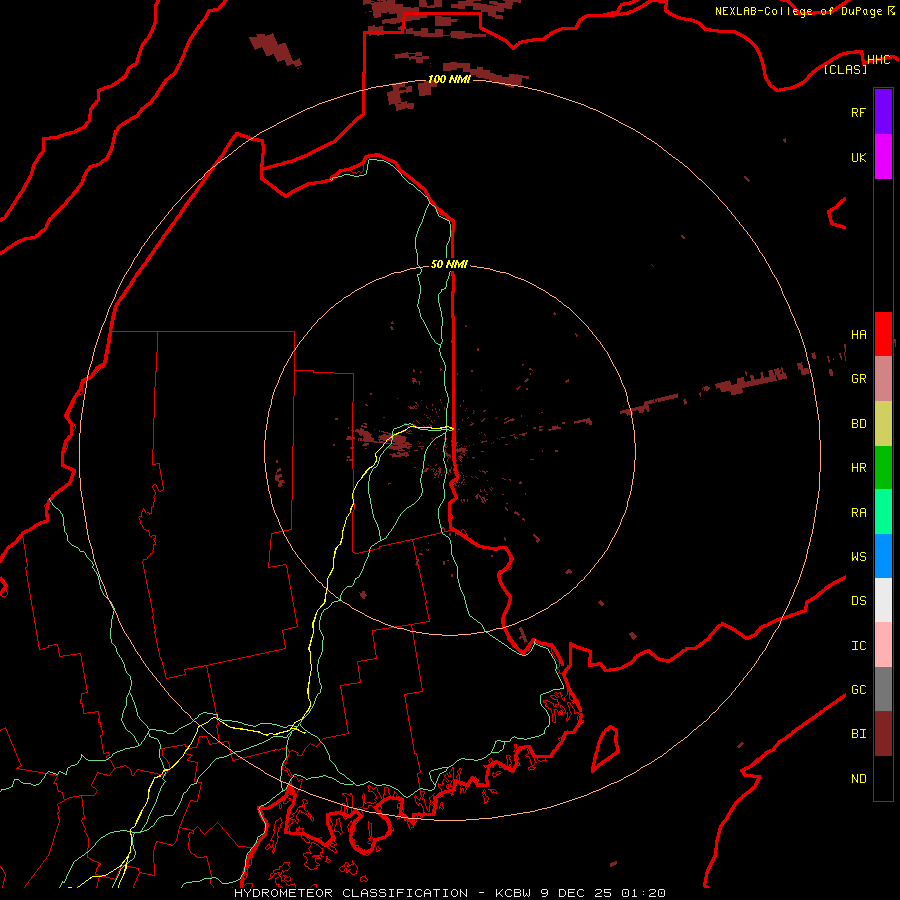900x900 pixels.
Task: Click the "9 DEC 25 01:20" timestamp
Action: pyautogui.click(x=603, y=893)
